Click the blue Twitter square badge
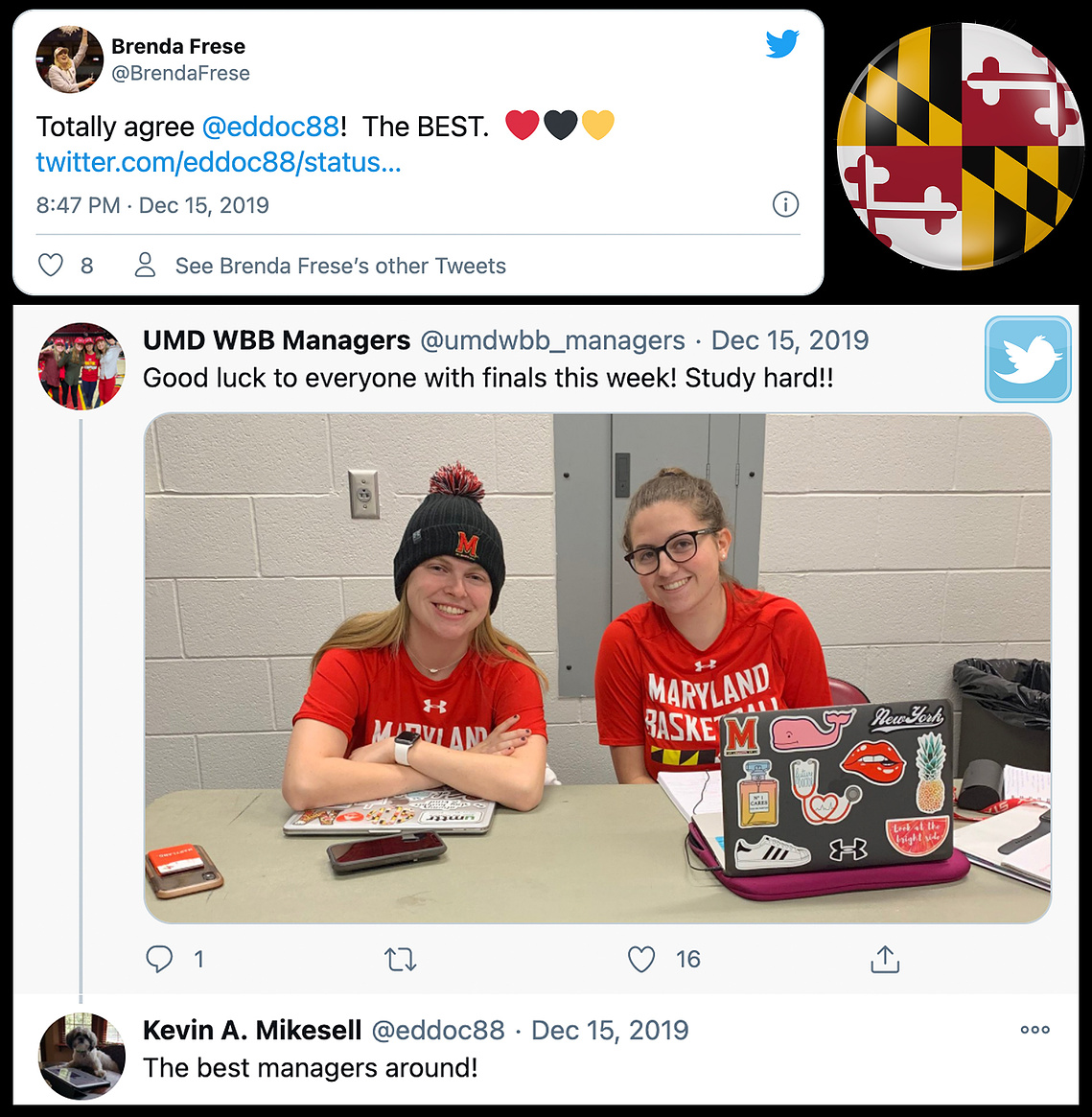The image size is (1092, 1117). [1028, 359]
